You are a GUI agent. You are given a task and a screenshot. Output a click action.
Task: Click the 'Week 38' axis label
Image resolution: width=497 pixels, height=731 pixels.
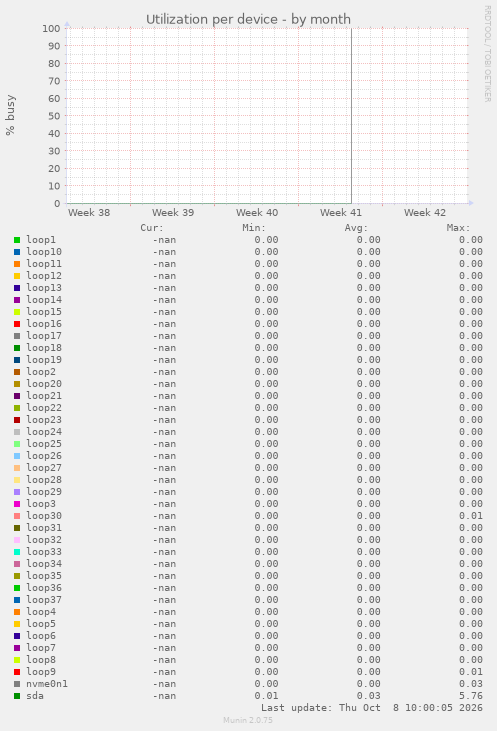coord(89,213)
